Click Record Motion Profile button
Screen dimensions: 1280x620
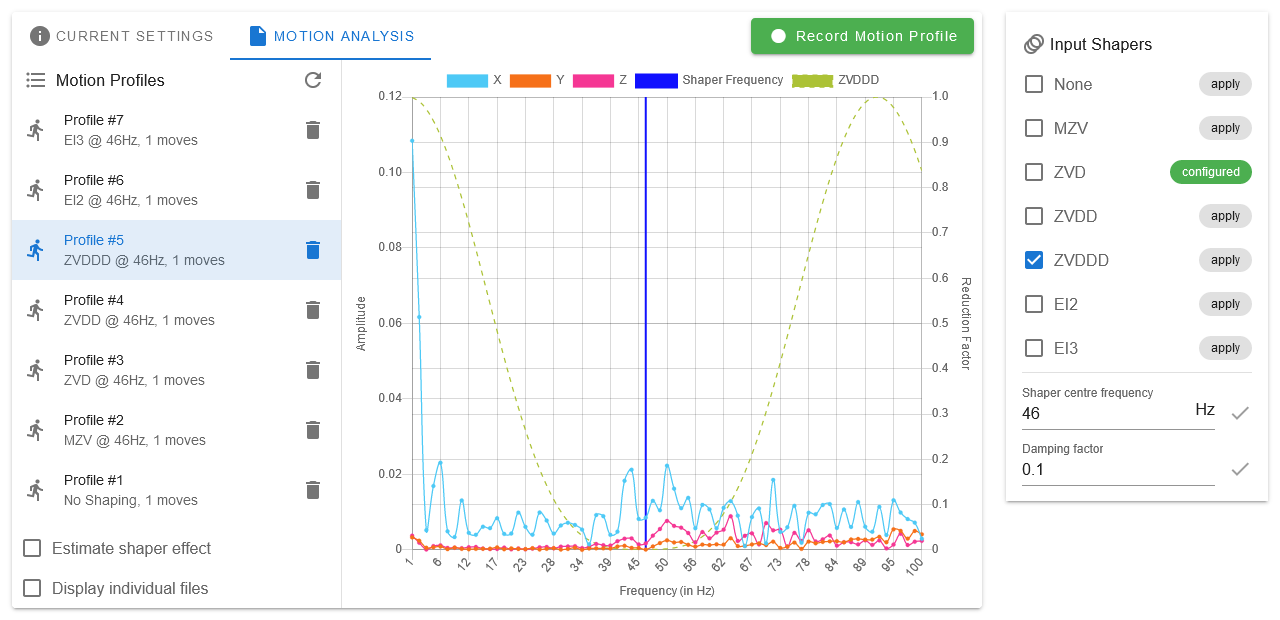coord(862,36)
